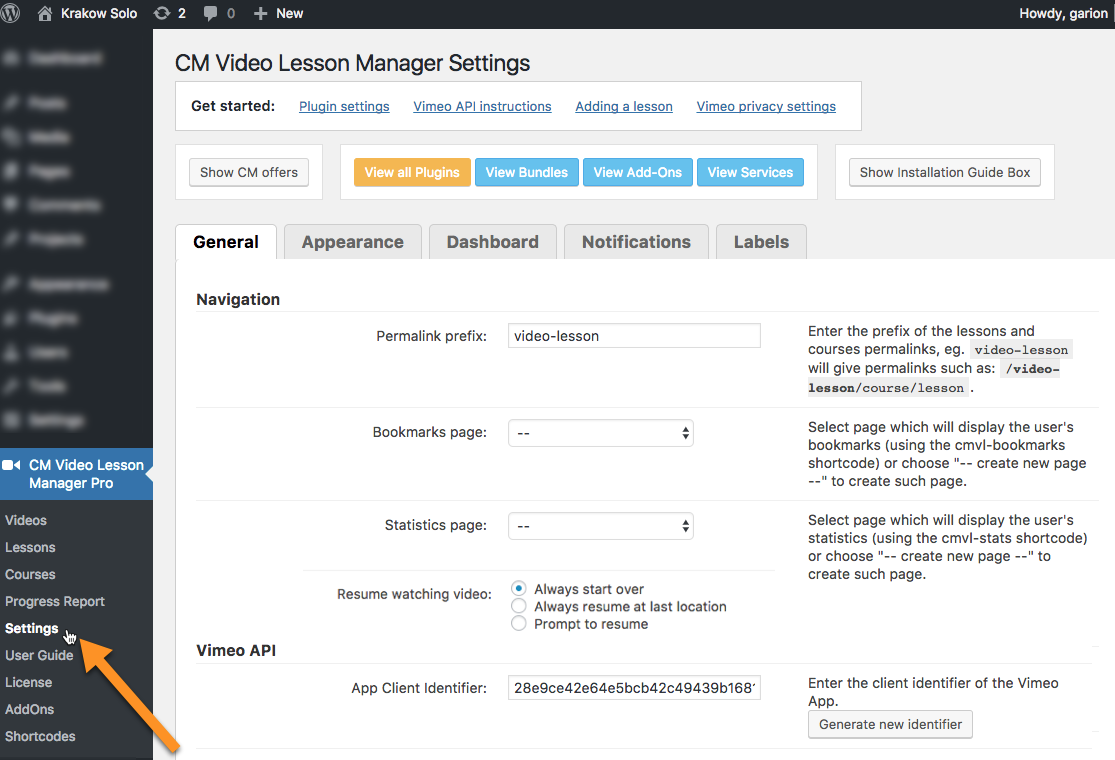Open Progress Report in sidebar
1115x760 pixels.
pyautogui.click(x=55, y=601)
